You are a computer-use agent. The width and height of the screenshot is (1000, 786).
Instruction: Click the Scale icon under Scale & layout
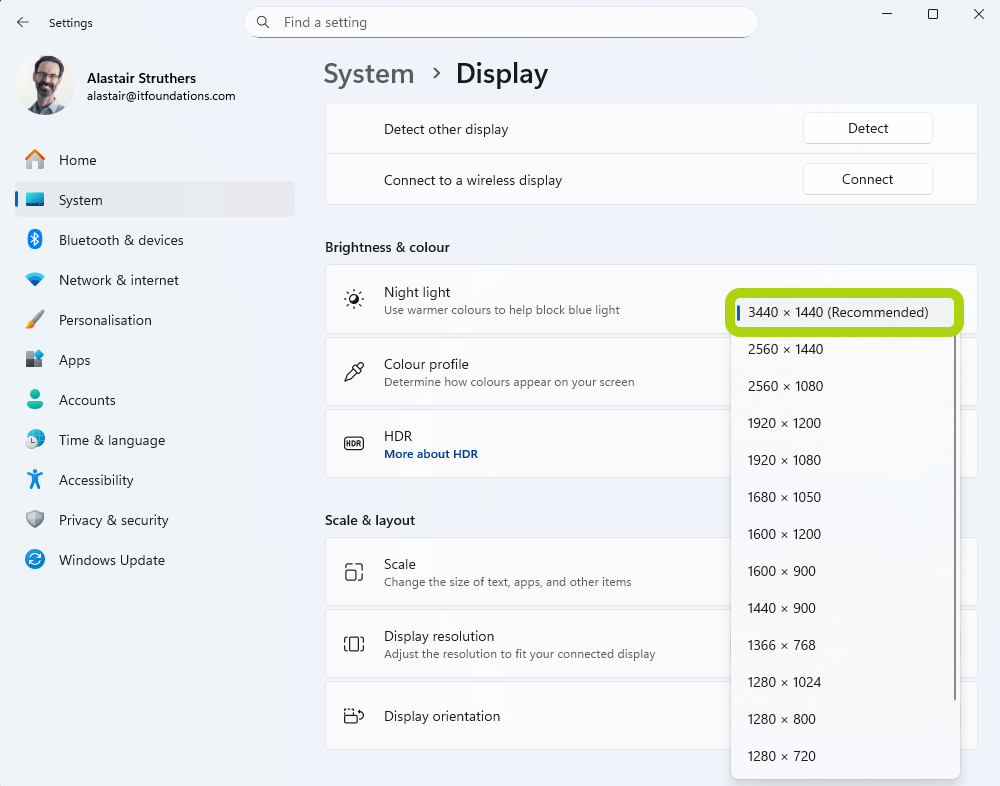[354, 570]
